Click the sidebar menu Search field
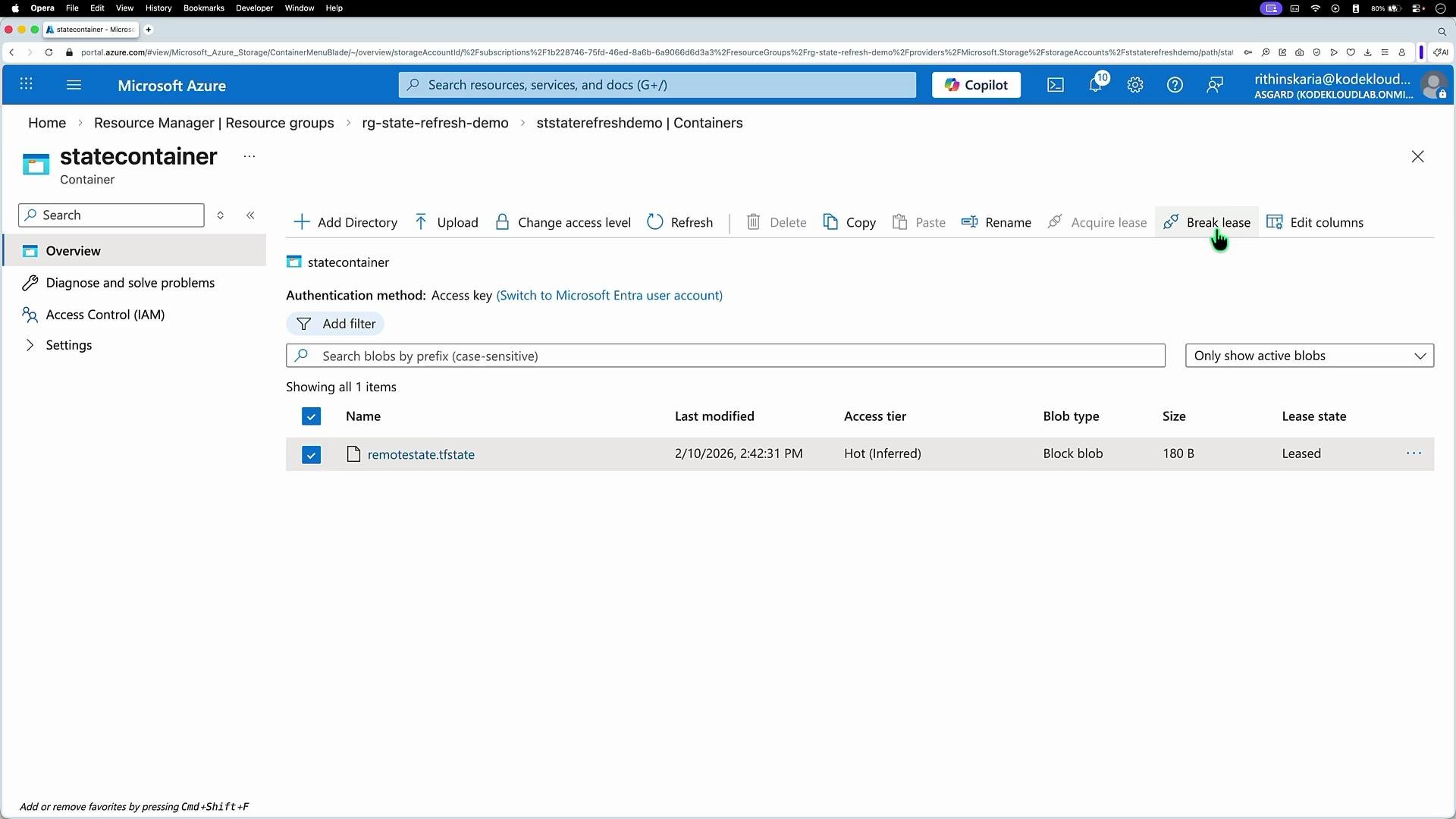Viewport: 1456px width, 819px height. pos(111,215)
